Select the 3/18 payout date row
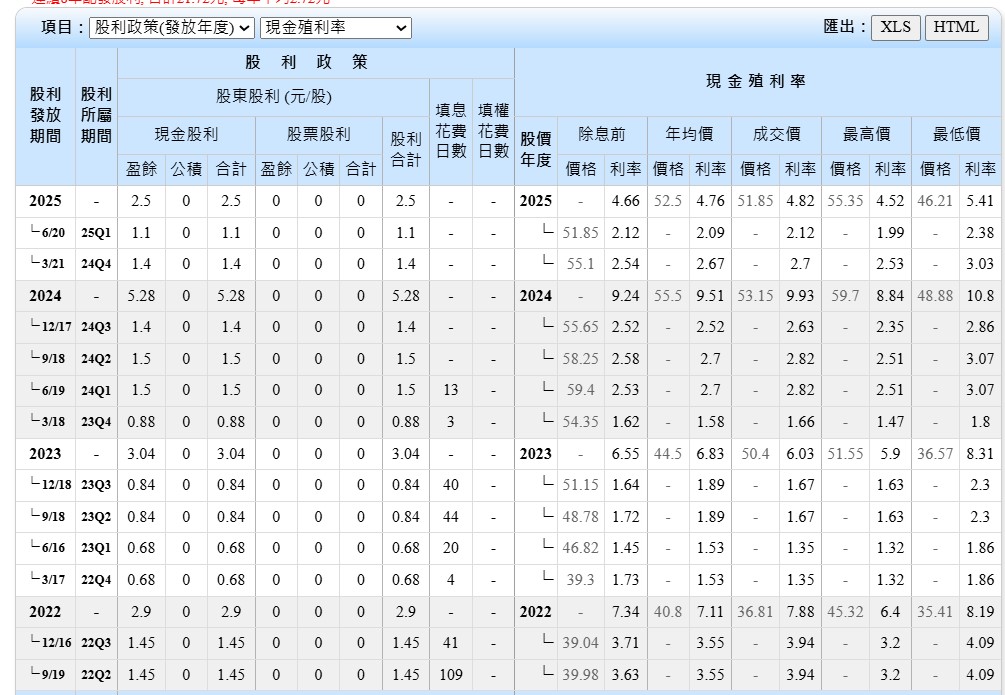This screenshot has width=1005, height=695. (46, 422)
